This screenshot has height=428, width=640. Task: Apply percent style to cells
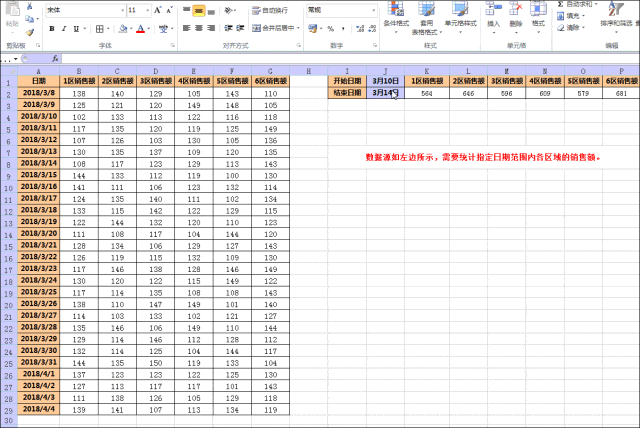point(331,29)
